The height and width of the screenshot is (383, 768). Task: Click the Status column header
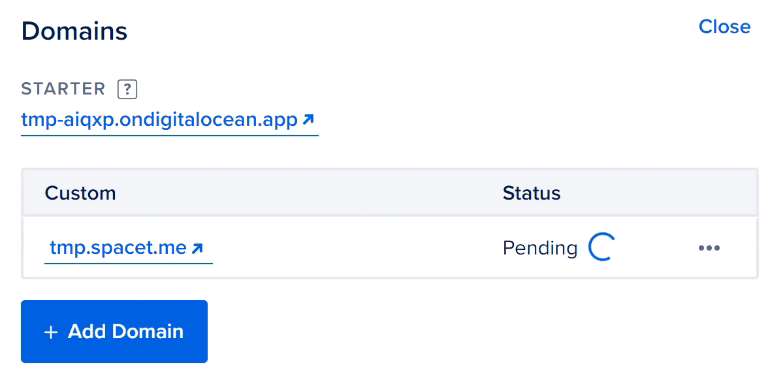pos(531,193)
